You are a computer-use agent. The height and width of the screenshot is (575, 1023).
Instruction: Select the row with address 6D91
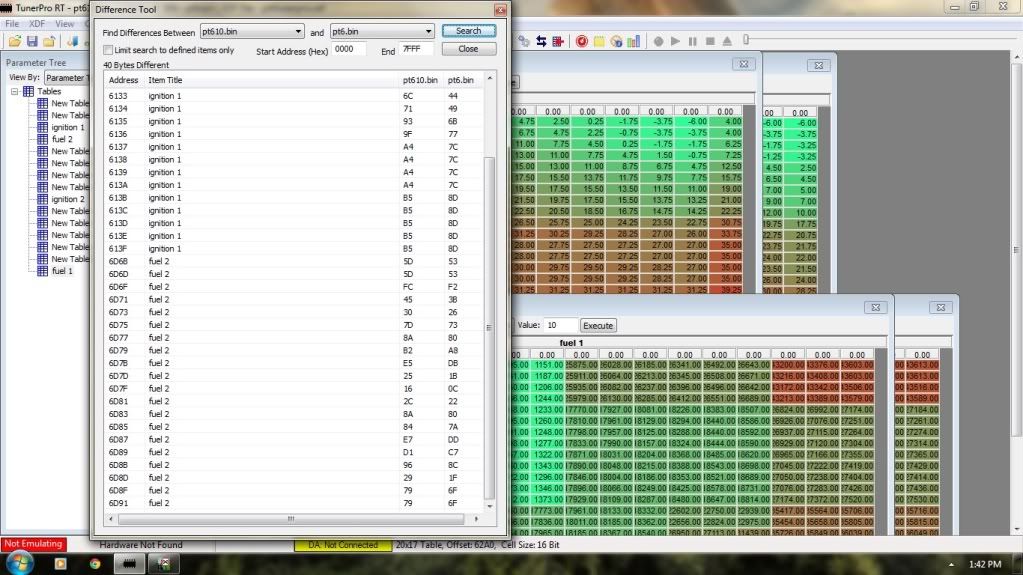pos(294,503)
